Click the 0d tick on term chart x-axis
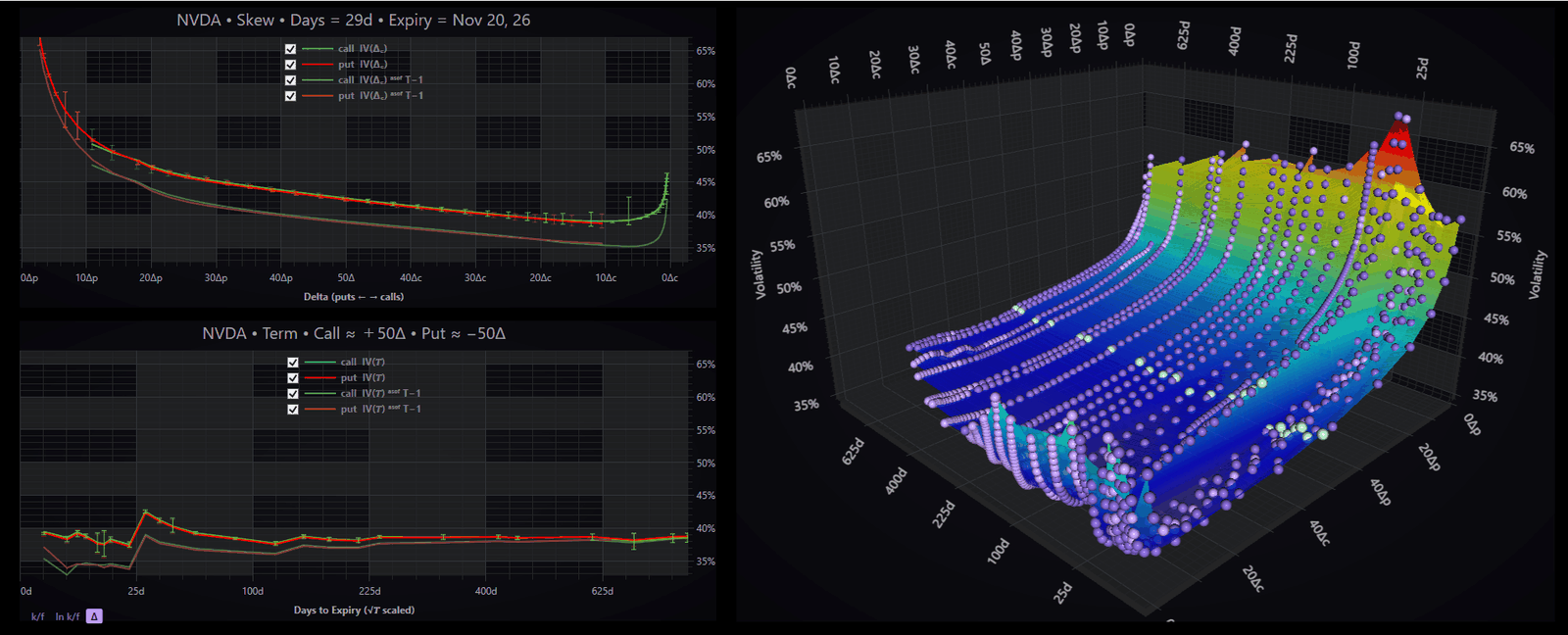Image resolution: width=1568 pixels, height=635 pixels. point(26,592)
